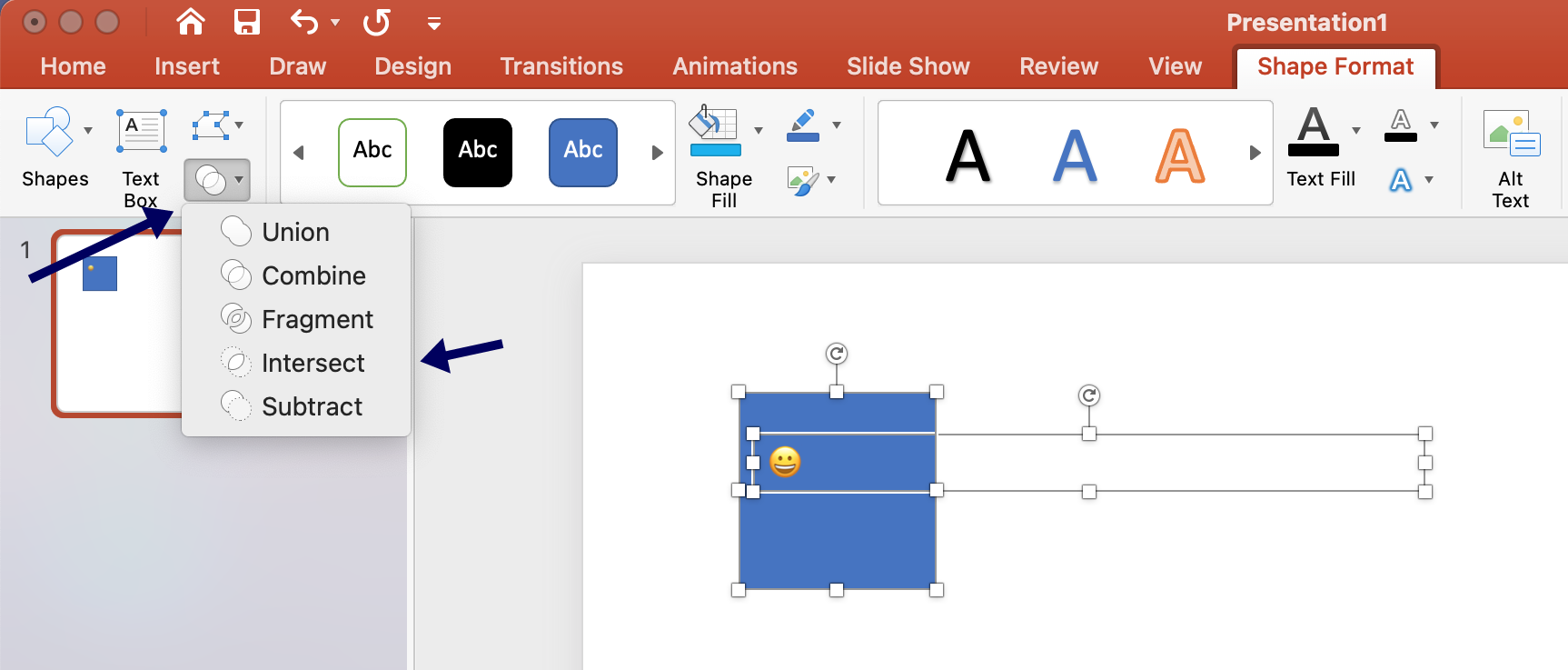The height and width of the screenshot is (670, 1568).
Task: Switch to the Insert tab
Action: click(x=187, y=66)
